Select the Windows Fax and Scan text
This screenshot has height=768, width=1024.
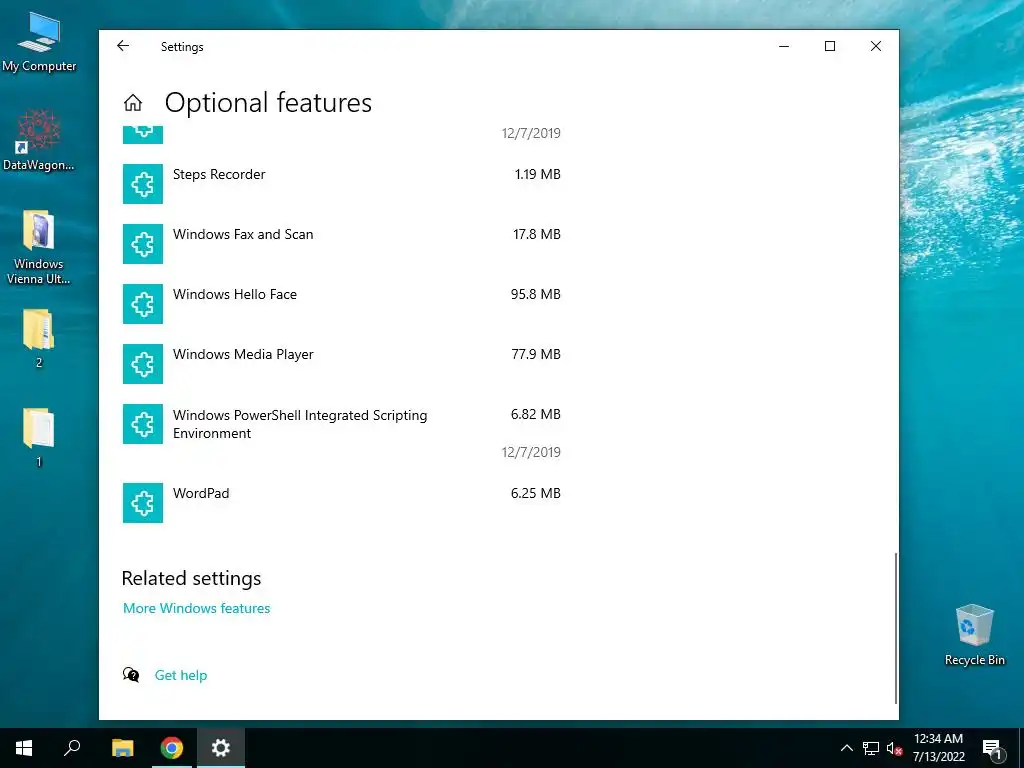point(243,234)
